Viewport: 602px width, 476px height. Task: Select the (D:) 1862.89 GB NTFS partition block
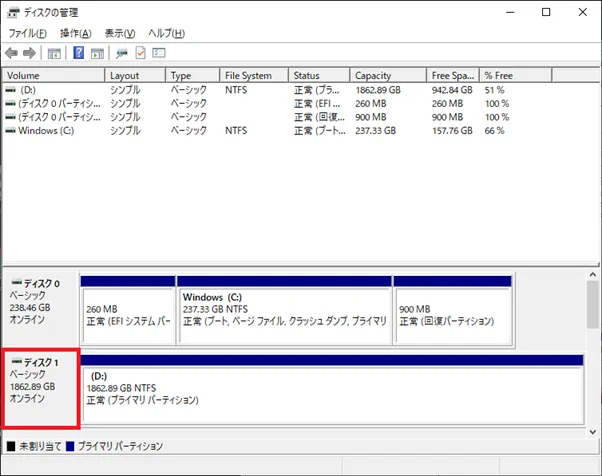pos(332,390)
